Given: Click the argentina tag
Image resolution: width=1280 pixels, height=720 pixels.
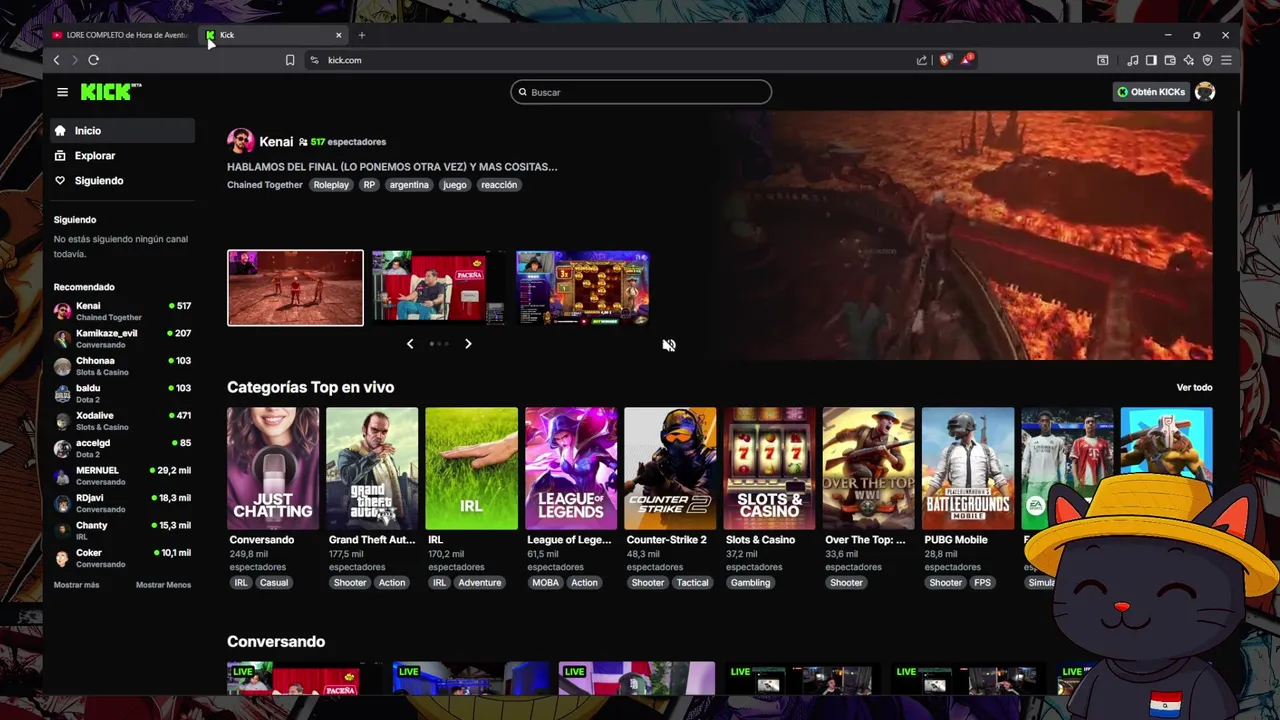Looking at the screenshot, I should point(409,185).
